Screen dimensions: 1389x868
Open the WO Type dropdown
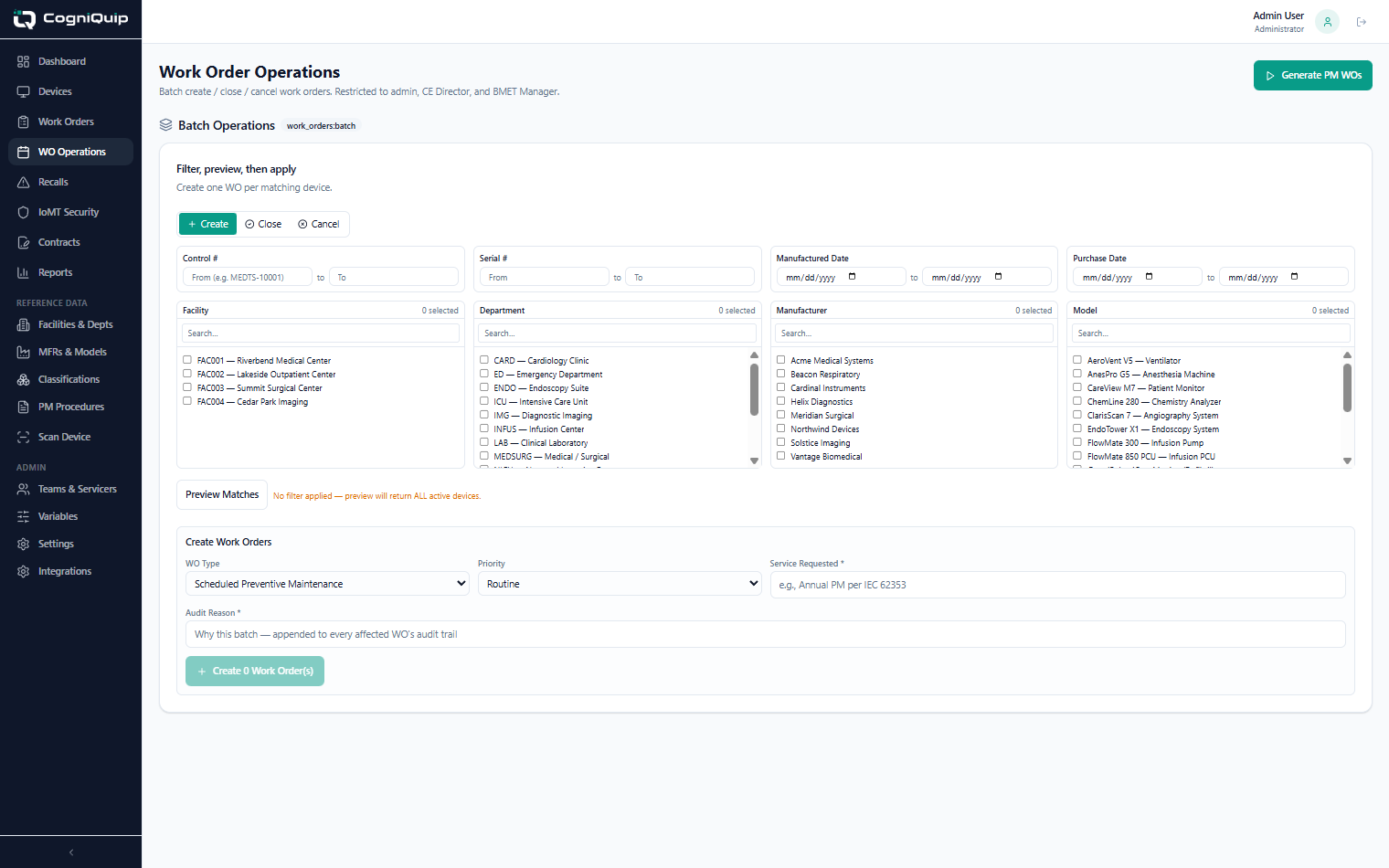329,584
